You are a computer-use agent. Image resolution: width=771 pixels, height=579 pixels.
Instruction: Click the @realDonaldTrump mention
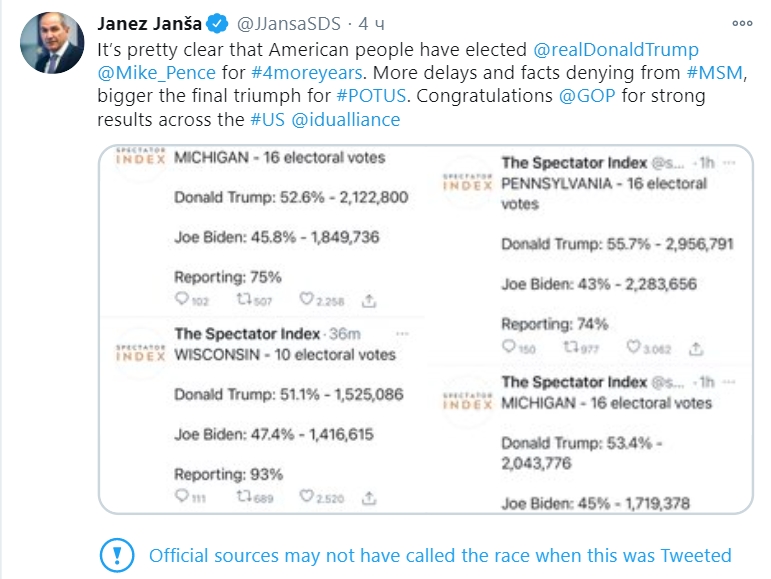point(617,49)
